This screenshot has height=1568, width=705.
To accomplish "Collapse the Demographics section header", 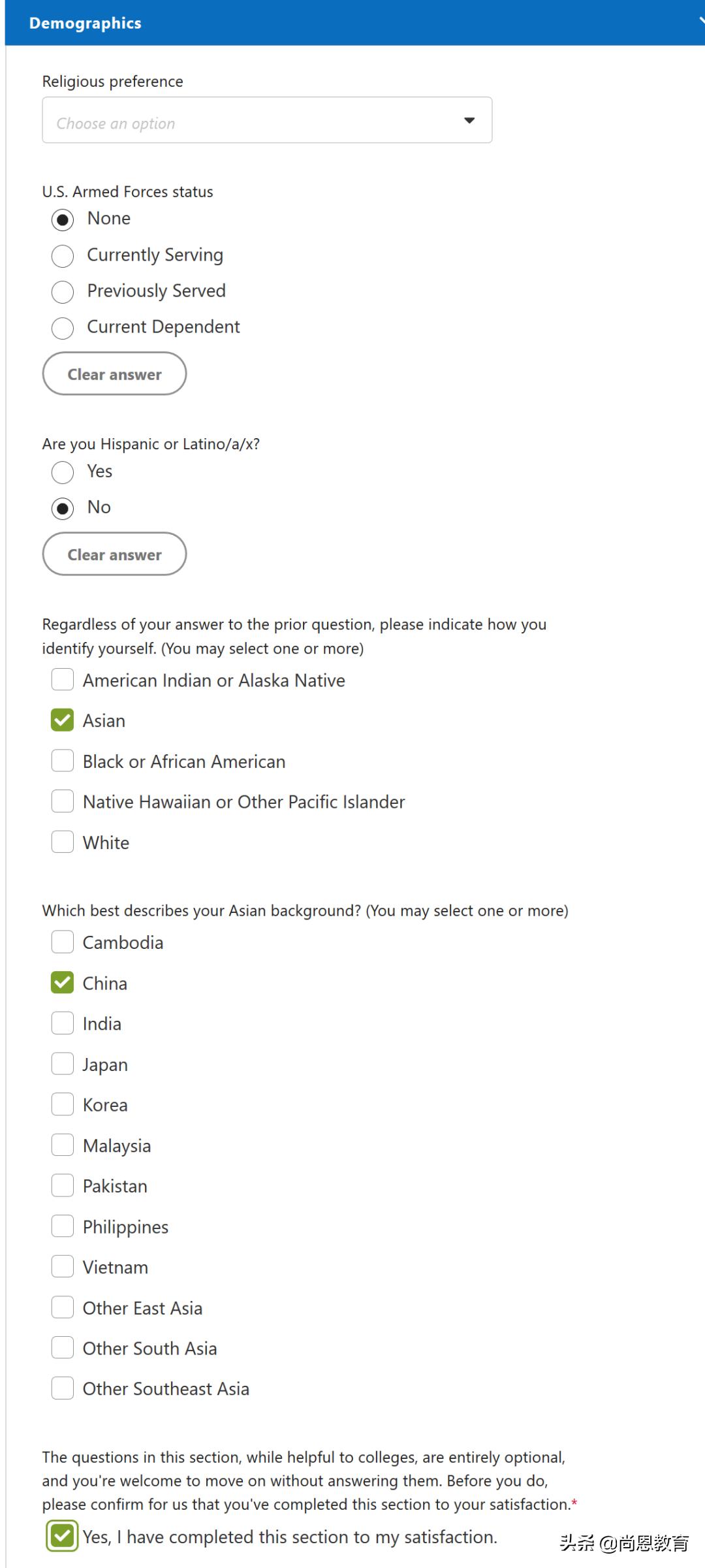I will pos(700,22).
